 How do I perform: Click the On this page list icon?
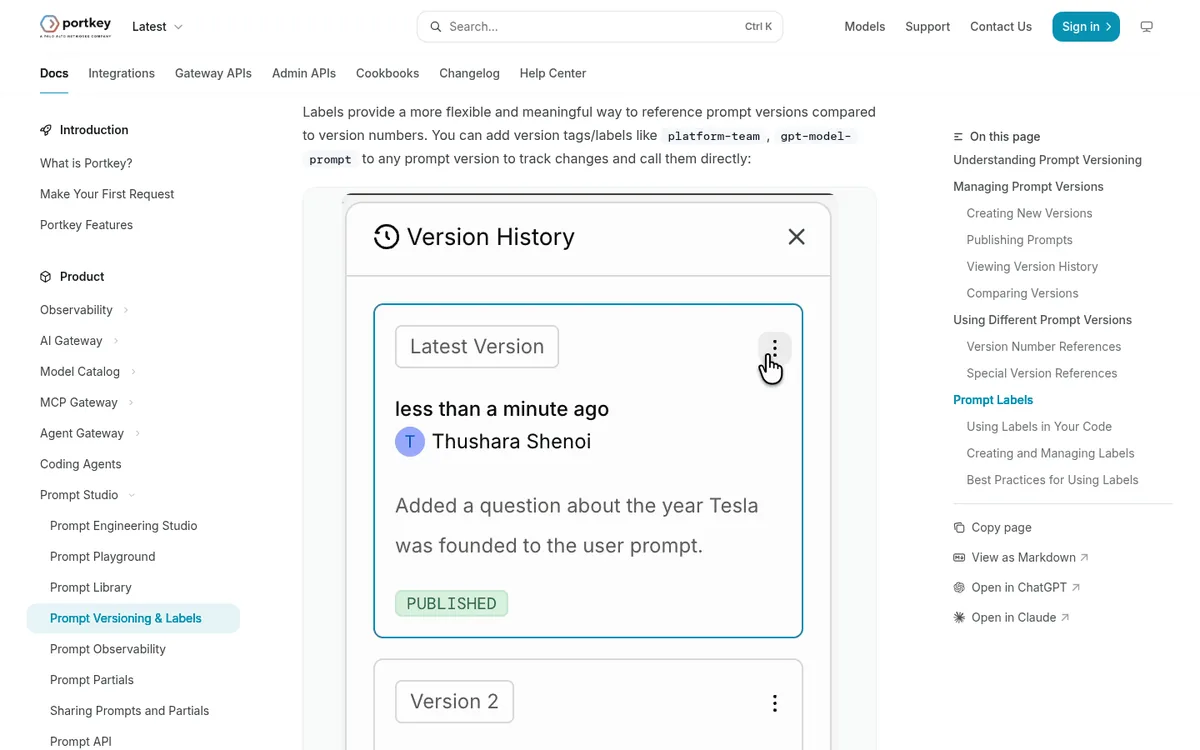coord(959,137)
